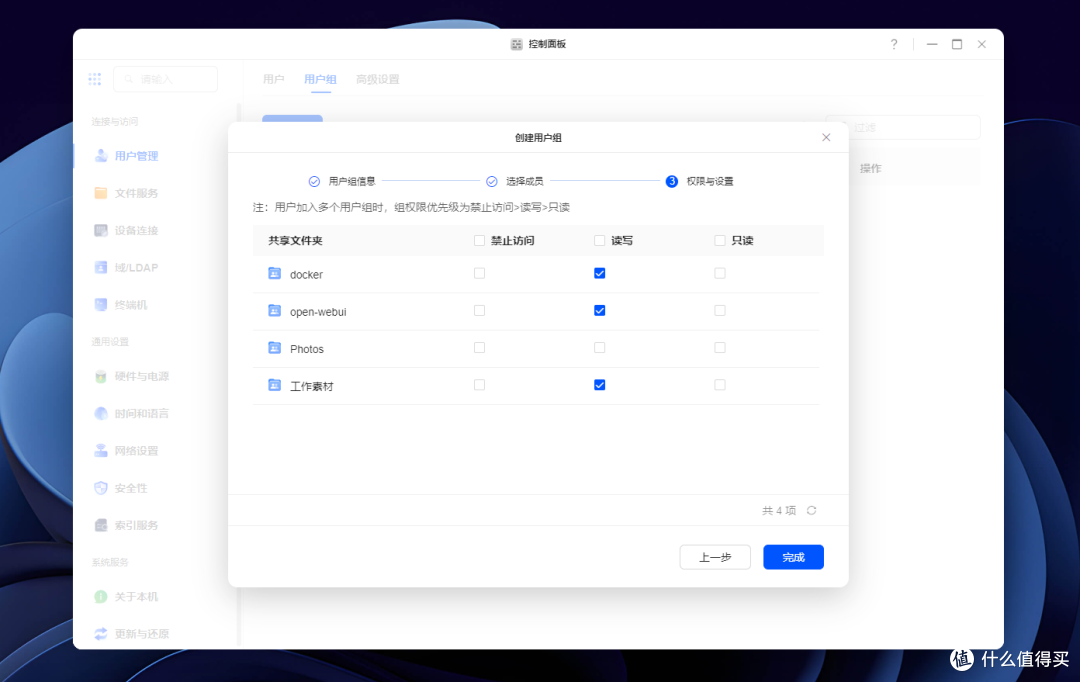Screen dimensions: 1080x682
Task: Click the docker folder icon
Action: point(274,273)
